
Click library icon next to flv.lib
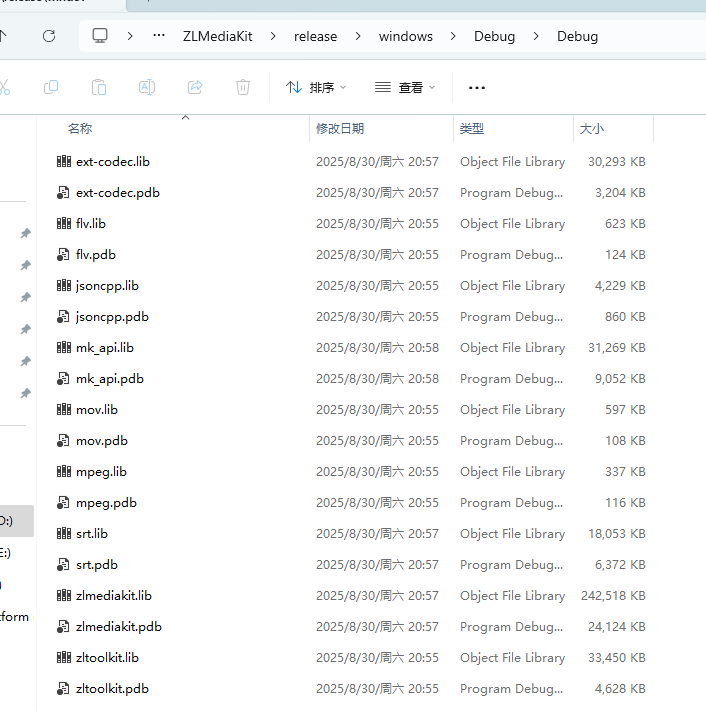[x=63, y=224]
